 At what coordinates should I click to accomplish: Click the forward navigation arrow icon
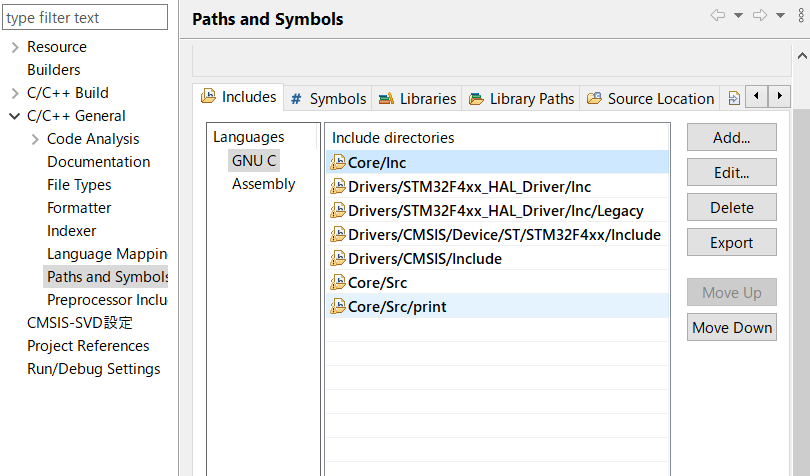coord(759,16)
